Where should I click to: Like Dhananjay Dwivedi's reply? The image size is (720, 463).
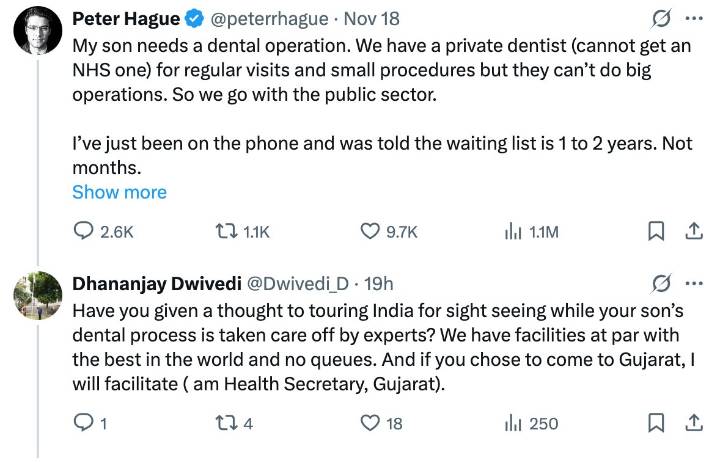point(369,423)
